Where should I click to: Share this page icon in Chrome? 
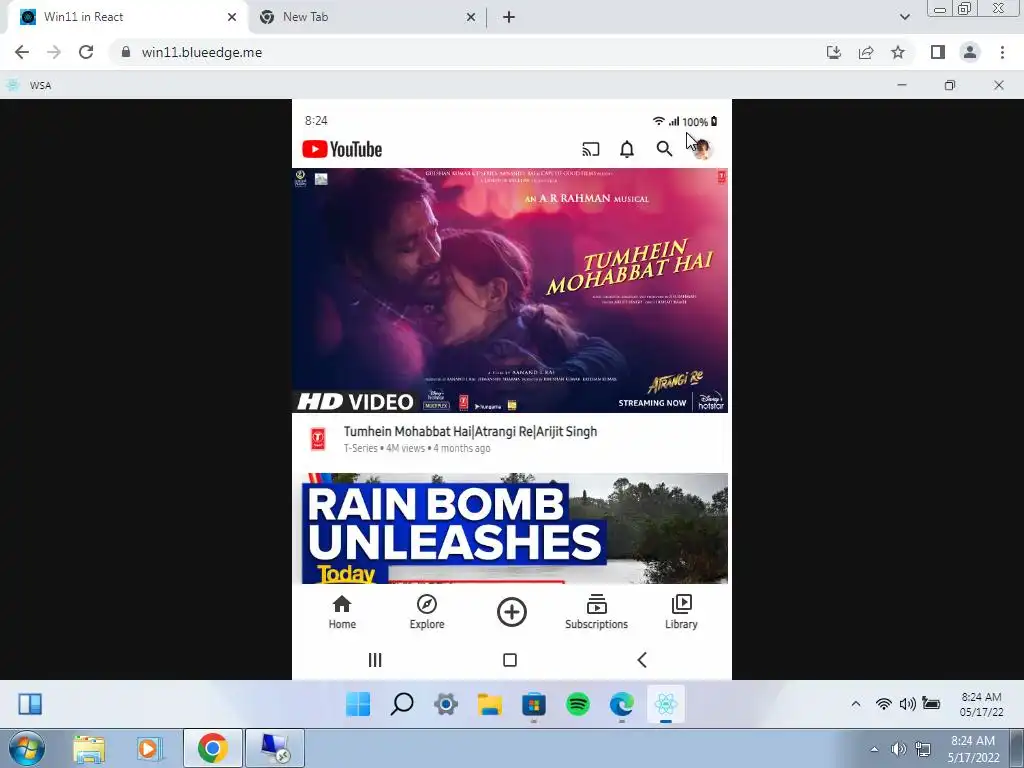click(866, 52)
